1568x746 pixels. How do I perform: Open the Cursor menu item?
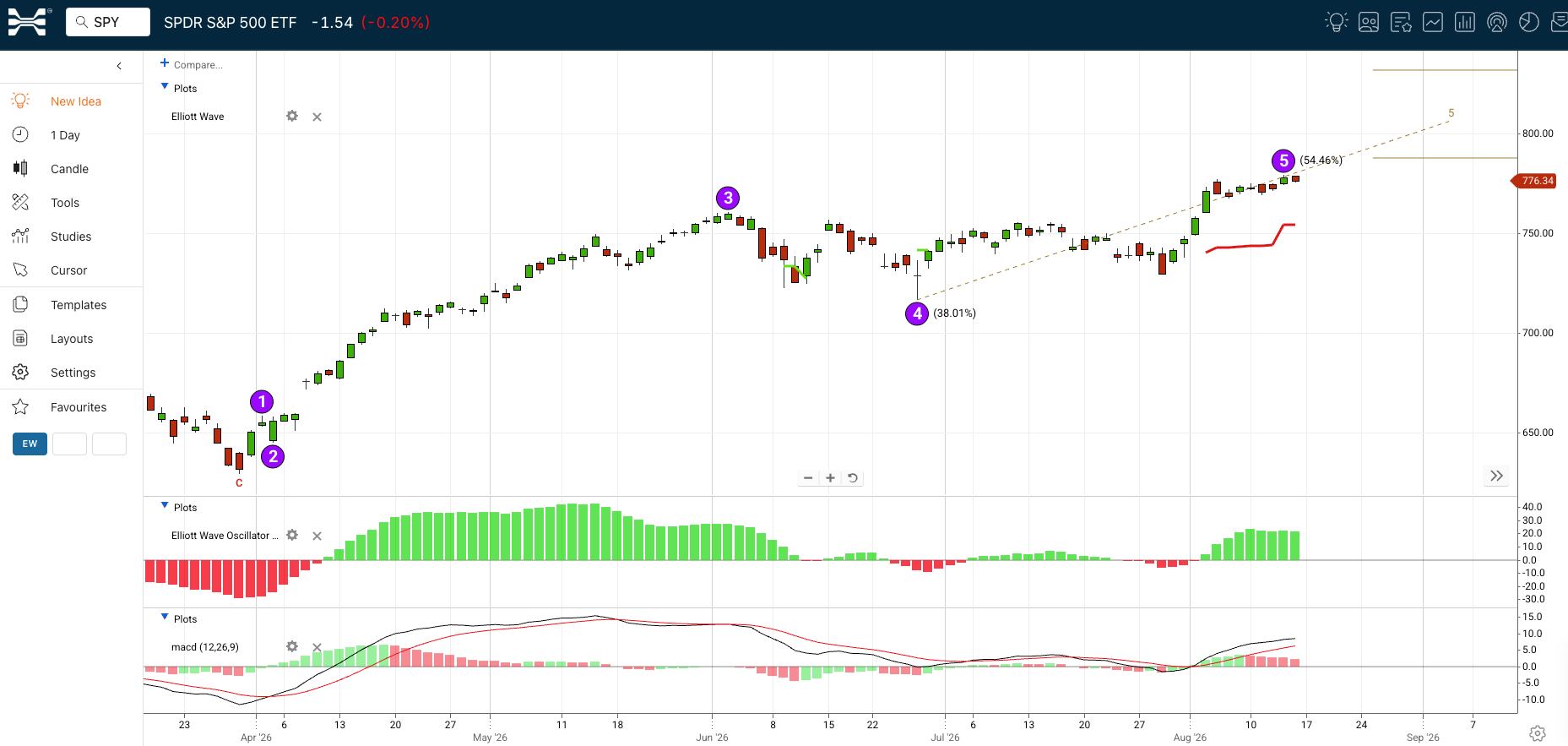(x=69, y=270)
